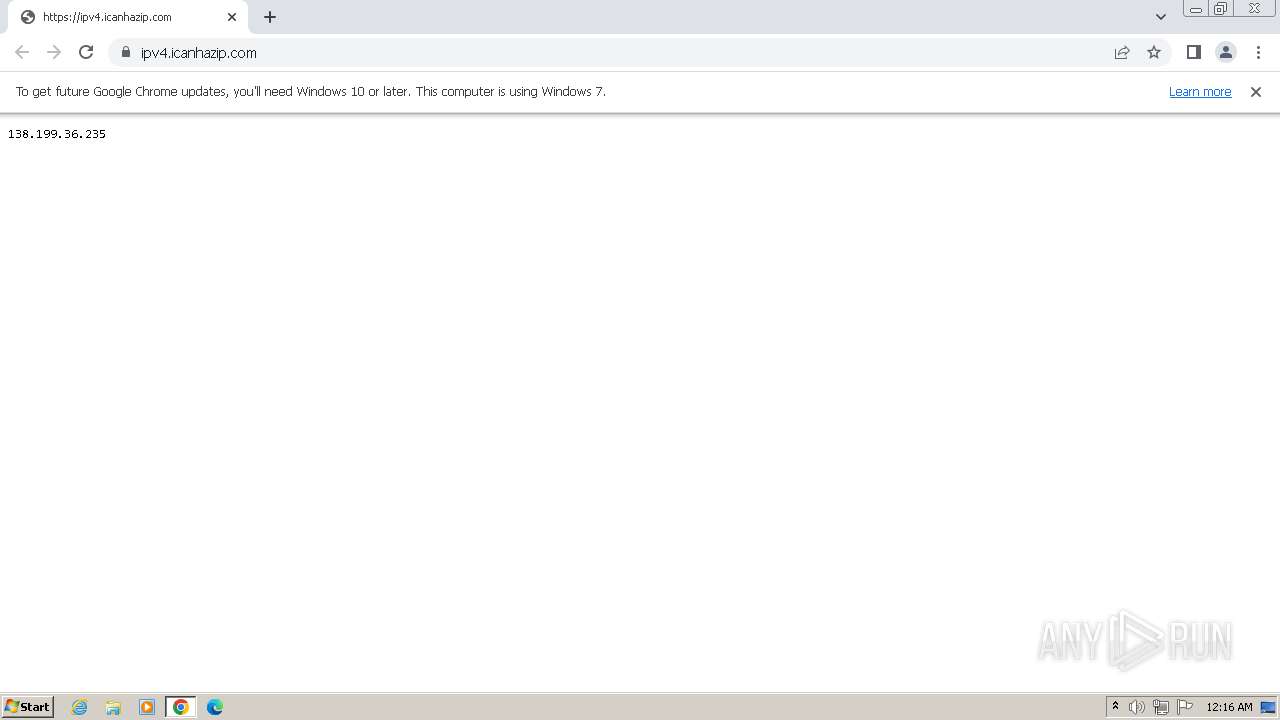This screenshot has width=1280, height=720.
Task: Select the ipv4.icanhazip.com tab
Action: (x=128, y=17)
